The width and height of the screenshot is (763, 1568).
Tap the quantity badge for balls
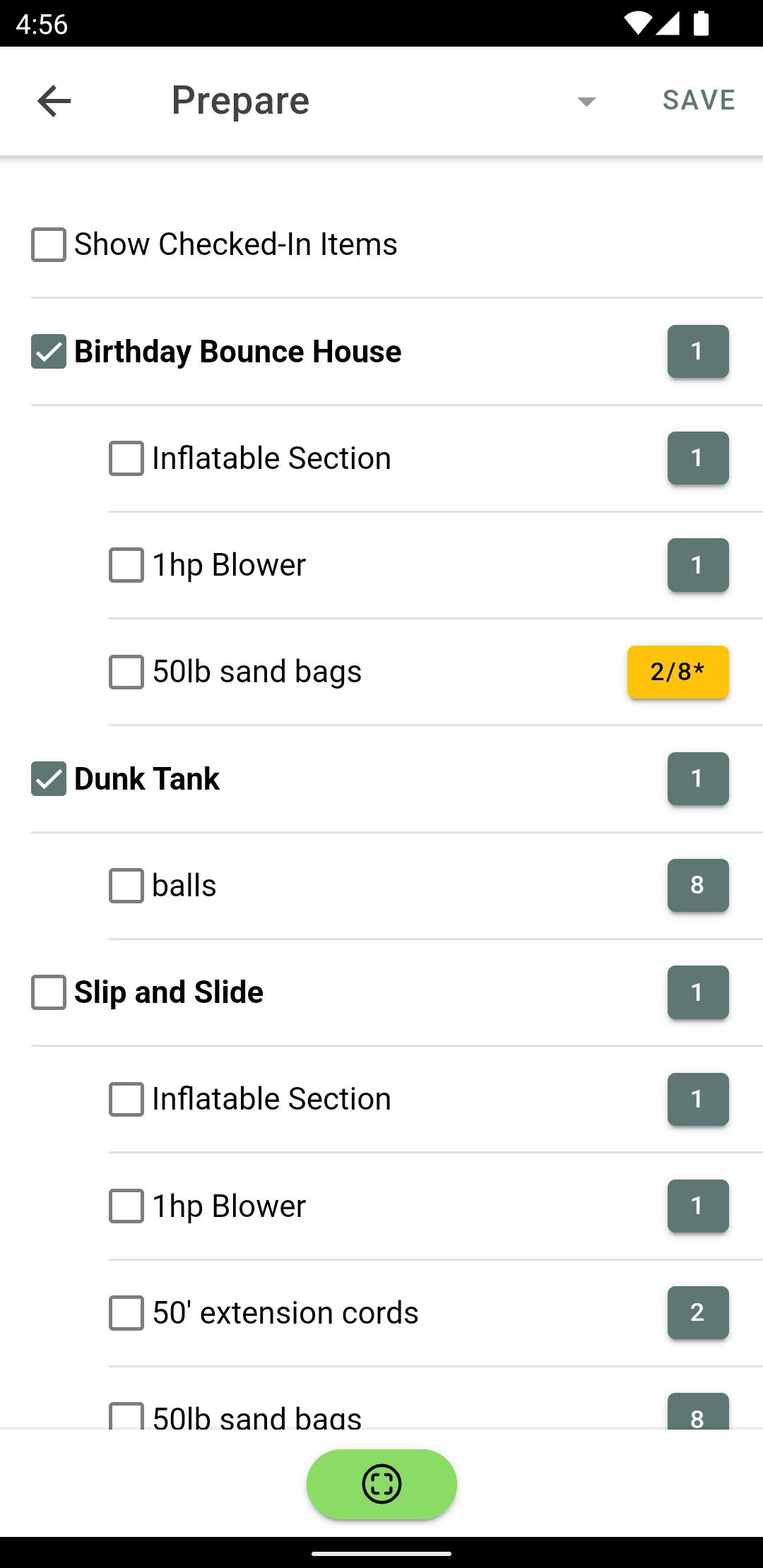click(x=698, y=885)
